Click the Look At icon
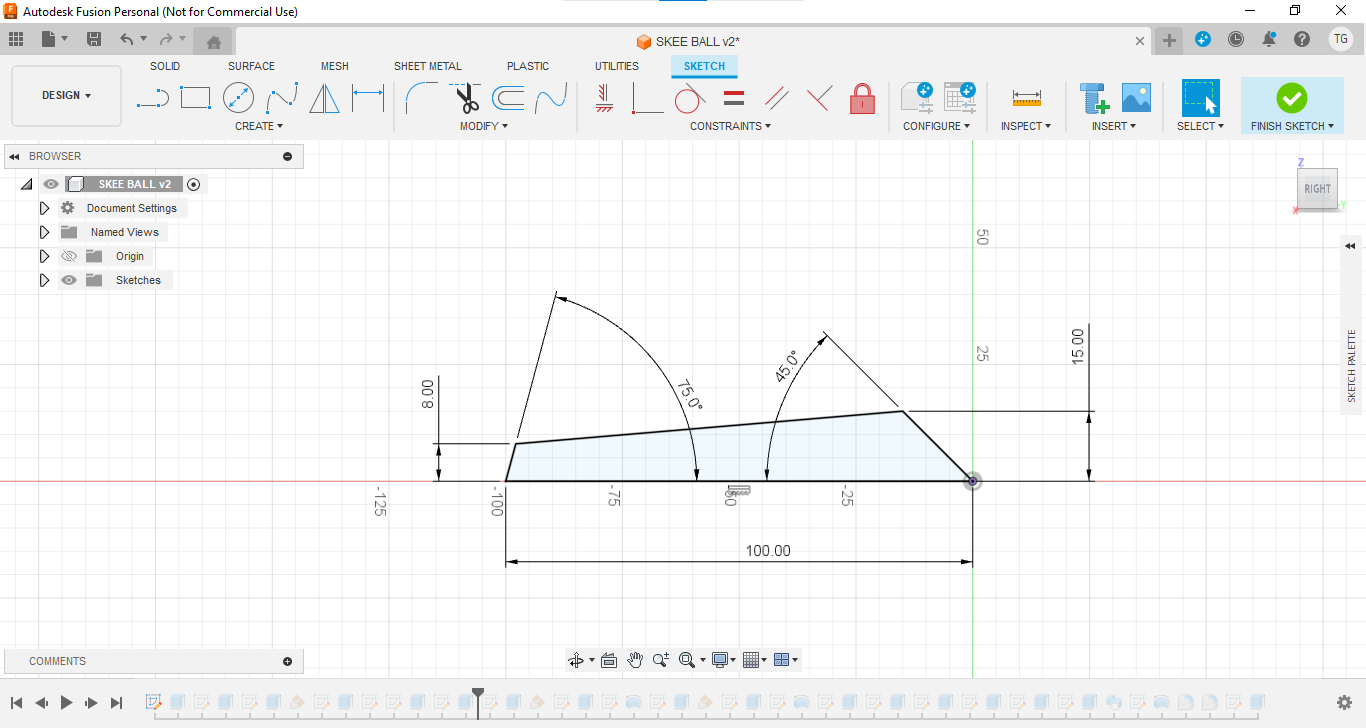This screenshot has height=728, width=1366. [609, 660]
